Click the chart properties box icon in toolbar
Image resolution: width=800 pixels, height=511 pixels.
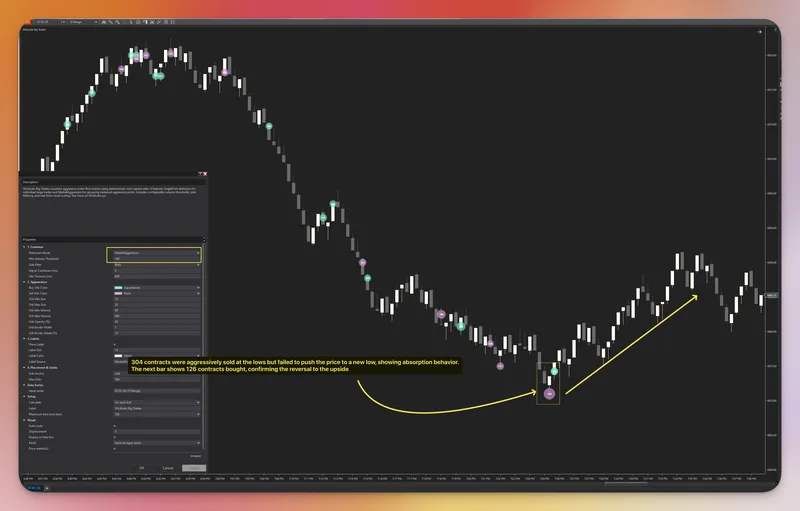tap(166, 22)
